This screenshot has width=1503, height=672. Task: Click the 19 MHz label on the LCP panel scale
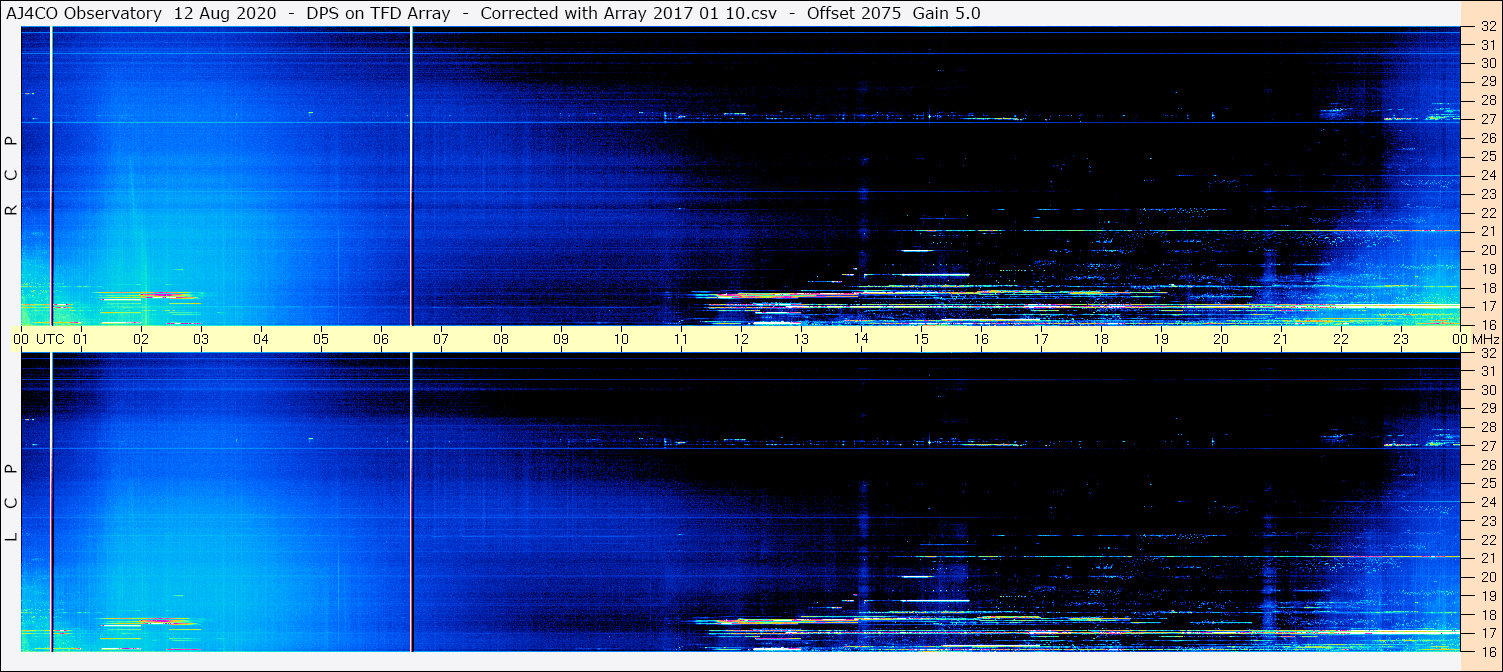(1487, 595)
